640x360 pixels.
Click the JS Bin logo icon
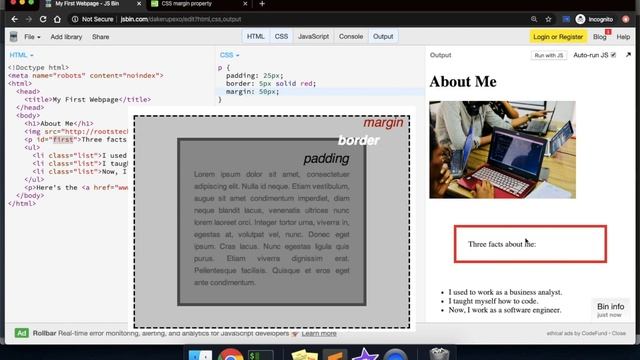pos(13,37)
